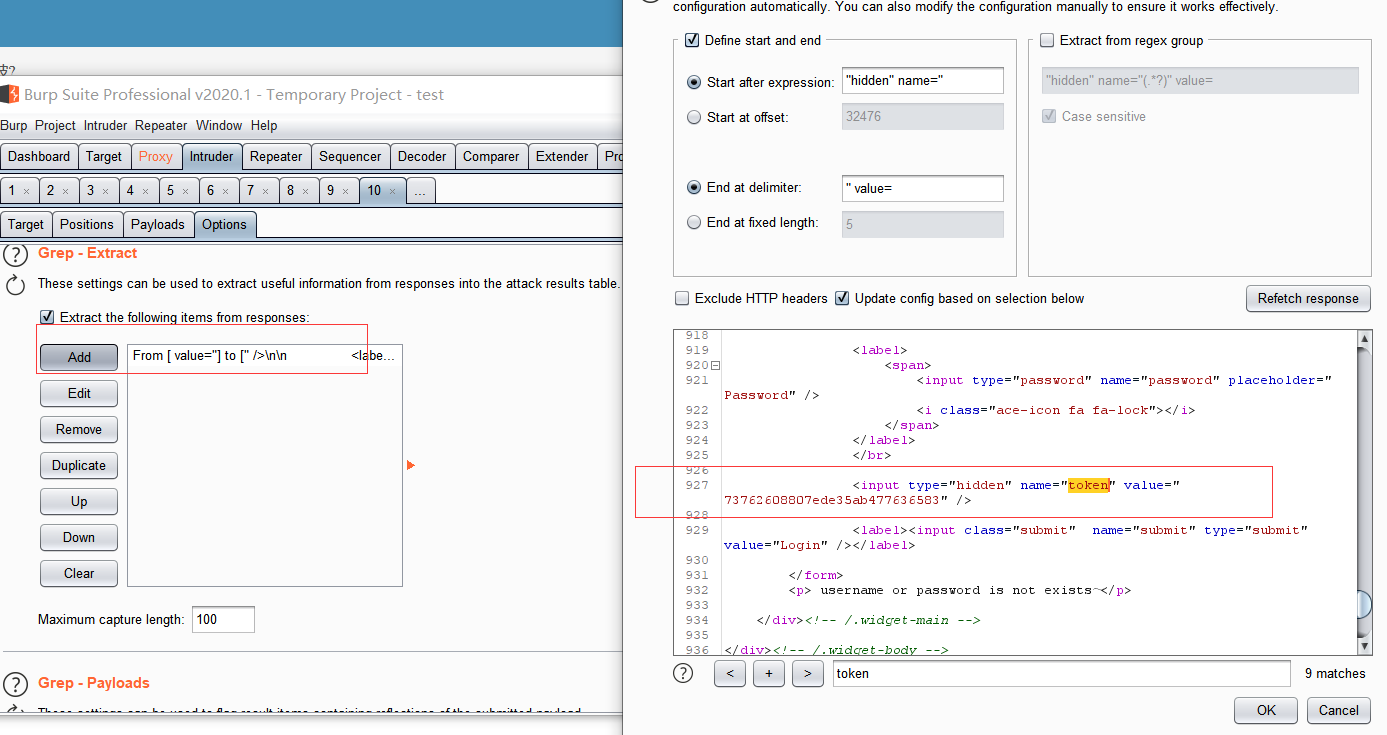
Task: Enable Extract from regex group checkbox
Action: [x=1047, y=41]
